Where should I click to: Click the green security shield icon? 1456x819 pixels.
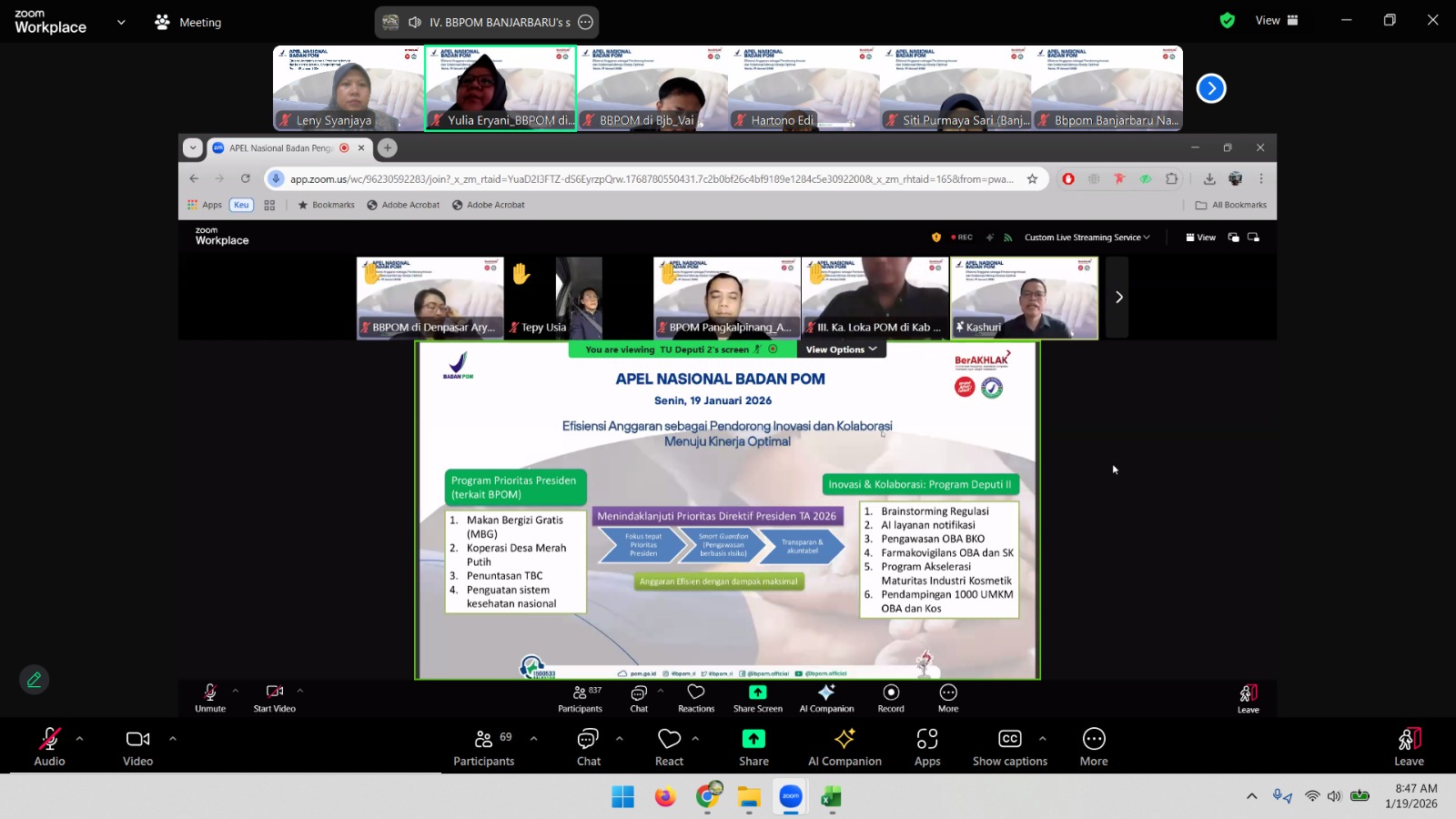(1227, 21)
